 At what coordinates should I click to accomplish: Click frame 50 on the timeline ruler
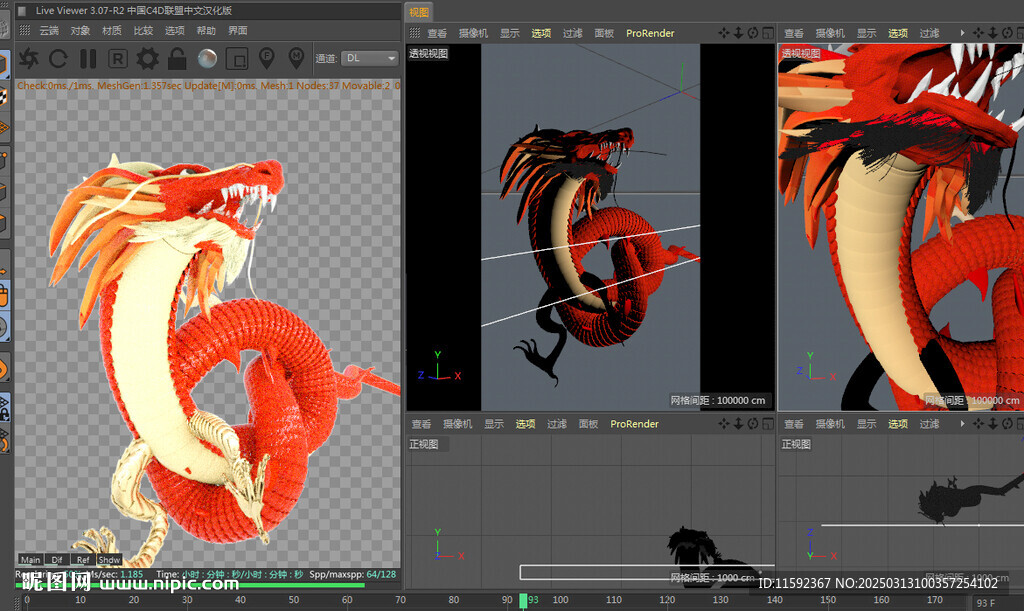pyautogui.click(x=294, y=599)
